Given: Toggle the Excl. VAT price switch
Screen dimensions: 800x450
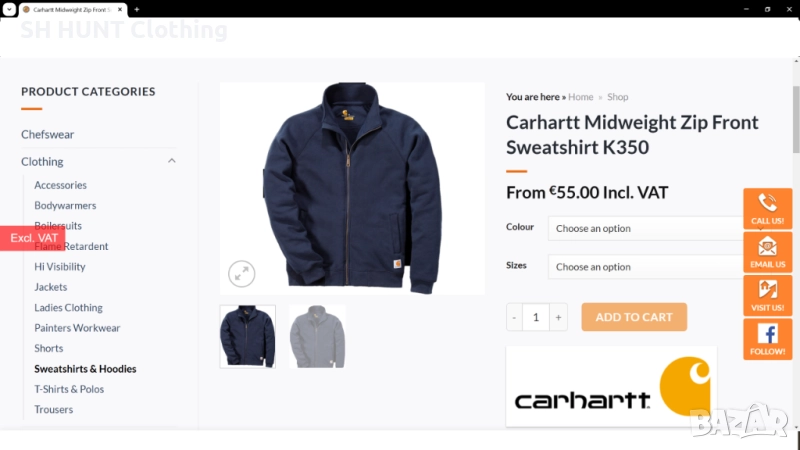Looking at the screenshot, I should pyautogui.click(x=33, y=238).
